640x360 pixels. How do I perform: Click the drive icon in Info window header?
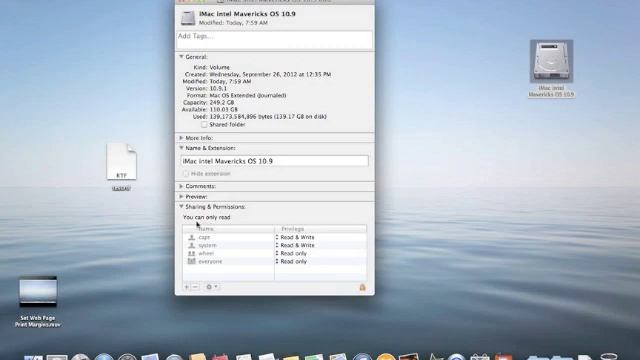click(x=188, y=18)
